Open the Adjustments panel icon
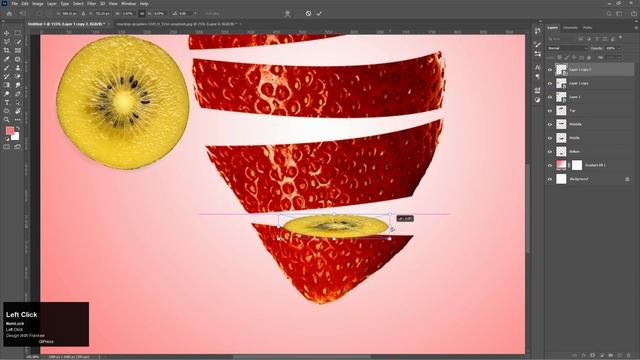The width and height of the screenshot is (640, 360). click(538, 99)
